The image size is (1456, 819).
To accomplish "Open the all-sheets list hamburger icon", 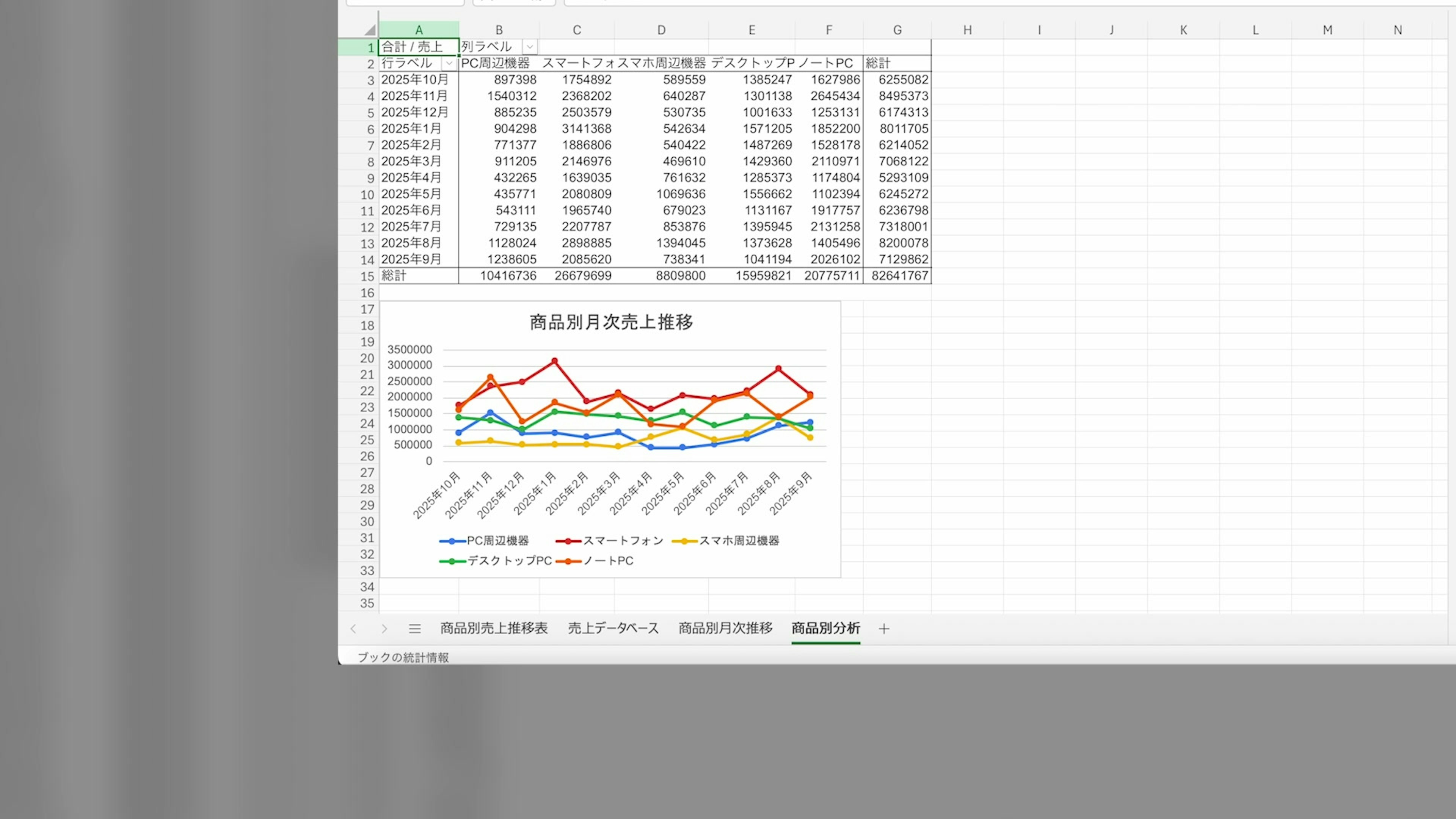I will (x=415, y=629).
